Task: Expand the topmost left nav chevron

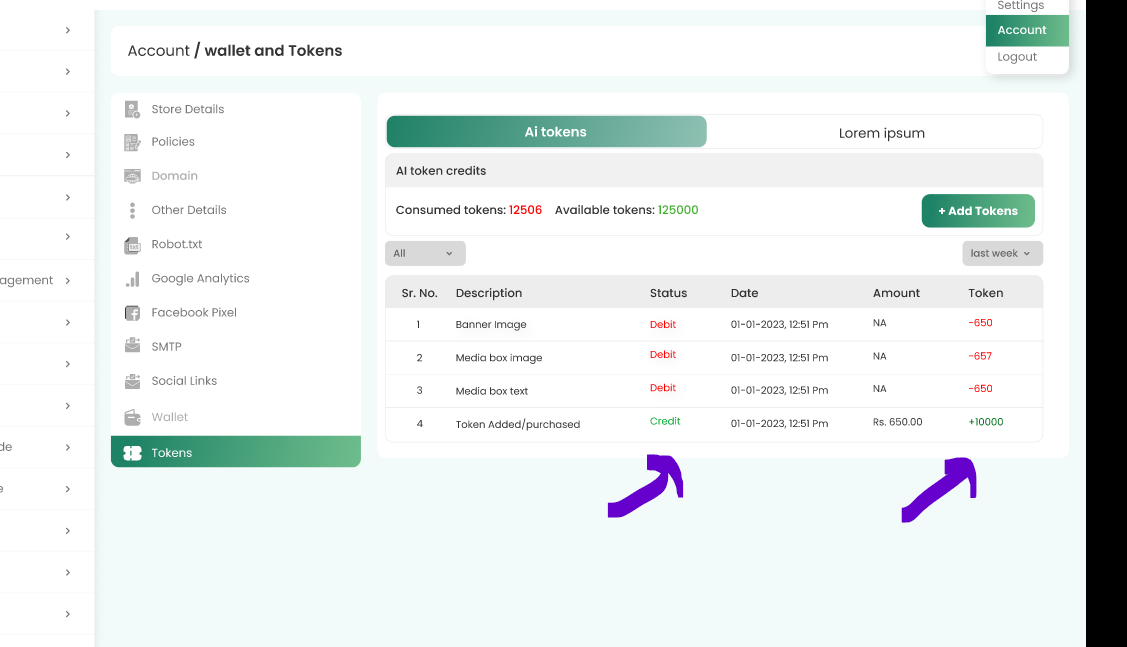Action: click(68, 30)
